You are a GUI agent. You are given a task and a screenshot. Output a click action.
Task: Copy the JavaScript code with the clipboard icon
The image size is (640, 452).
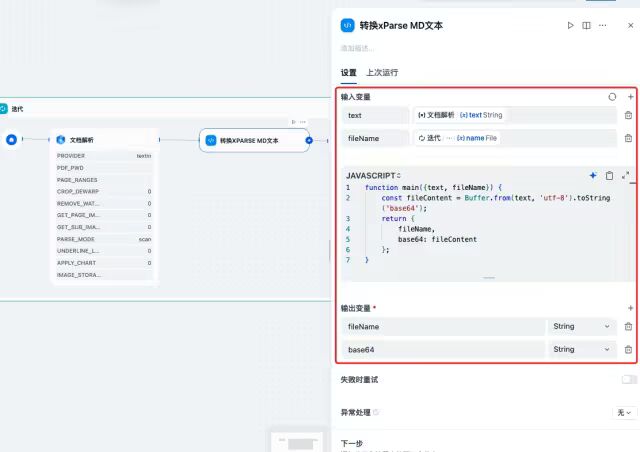tap(609, 175)
